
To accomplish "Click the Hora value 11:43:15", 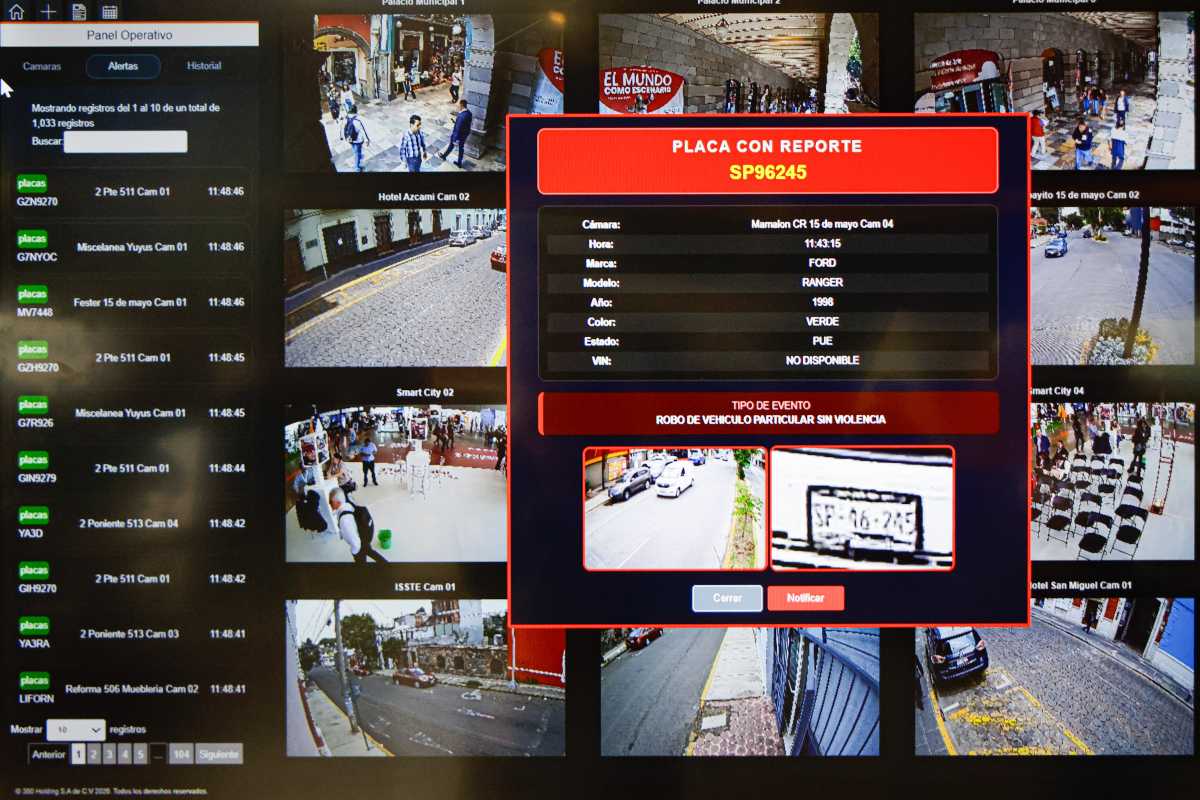I will point(822,243).
